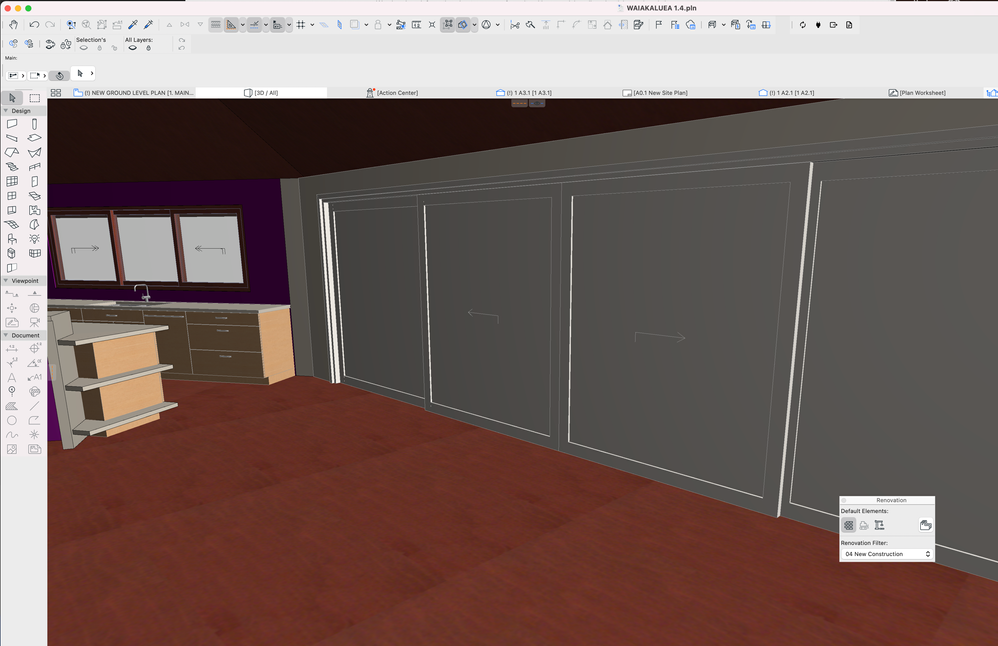This screenshot has width=998, height=646.
Task: Open the tab overview grid button
Action: point(56,93)
